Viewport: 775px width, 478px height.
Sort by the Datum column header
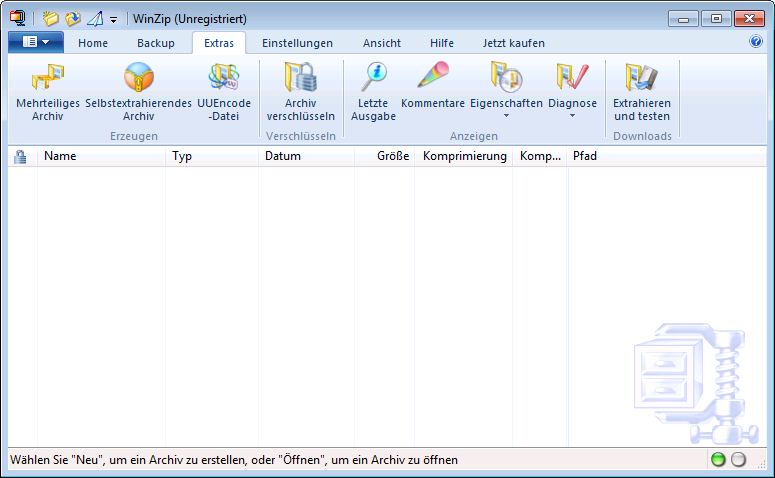pyautogui.click(x=306, y=156)
